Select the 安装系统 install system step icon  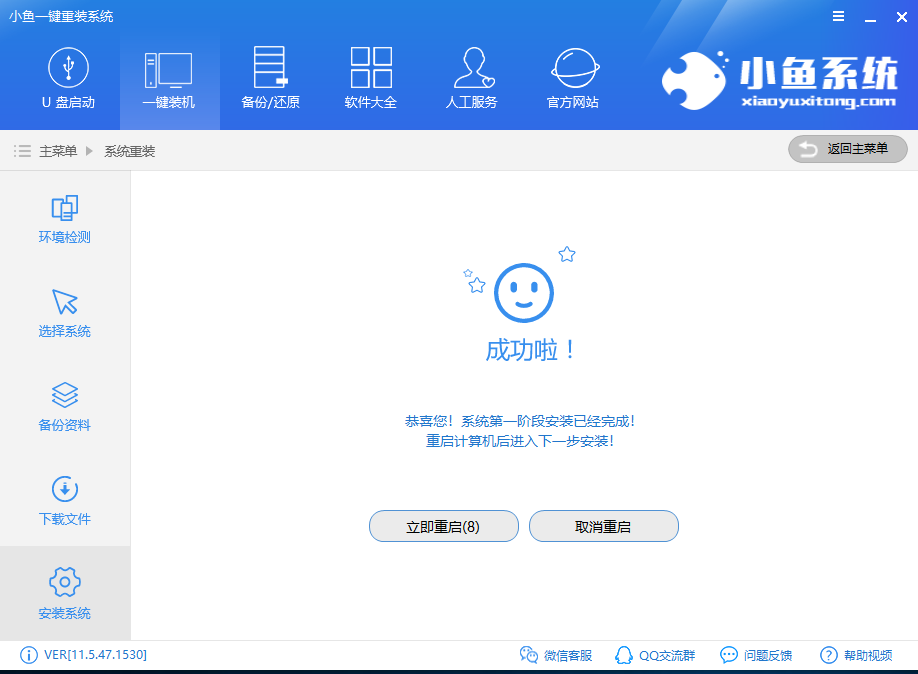pyautogui.click(x=64, y=593)
